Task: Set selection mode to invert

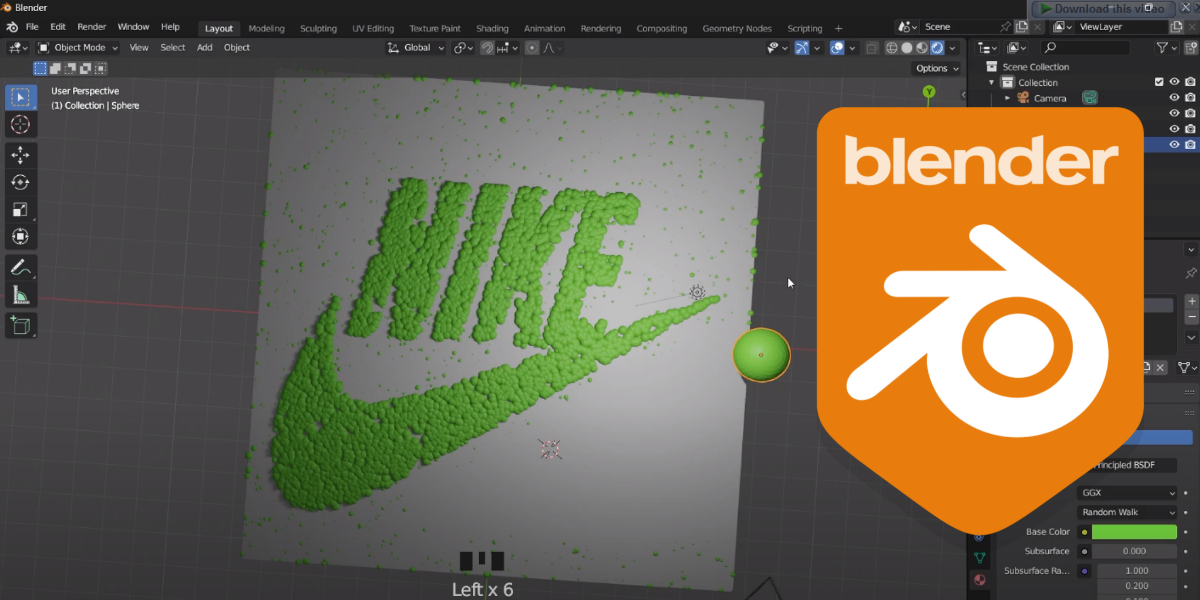Action: [x=85, y=68]
